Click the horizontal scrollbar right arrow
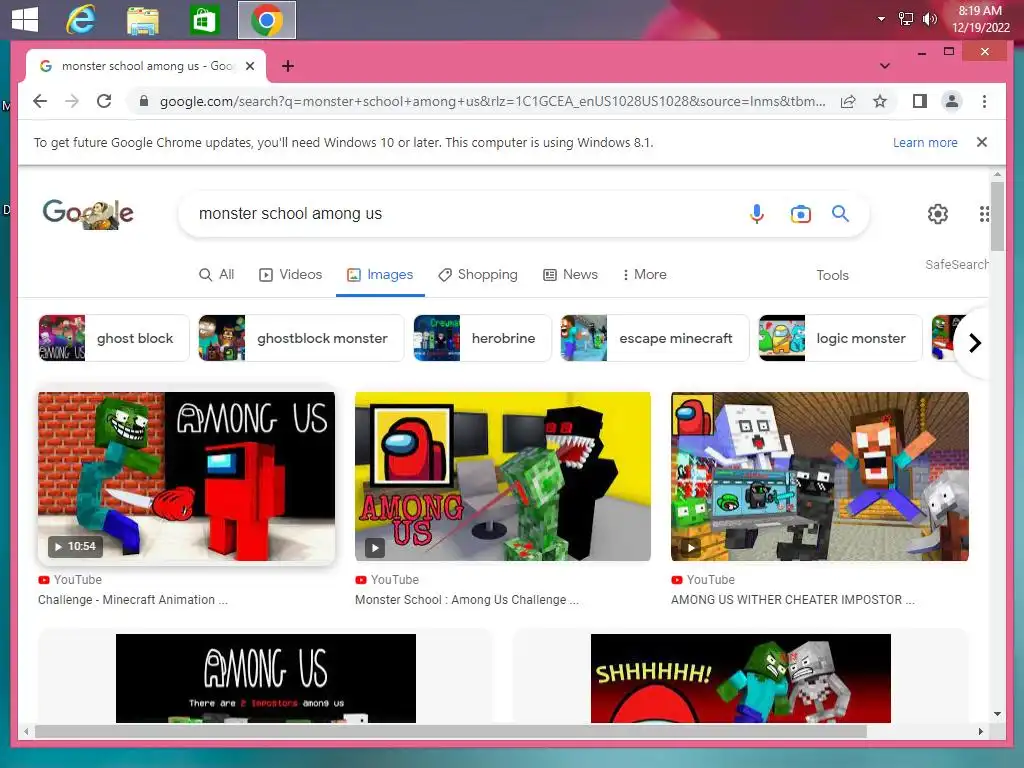The height and width of the screenshot is (768, 1024). (x=980, y=731)
